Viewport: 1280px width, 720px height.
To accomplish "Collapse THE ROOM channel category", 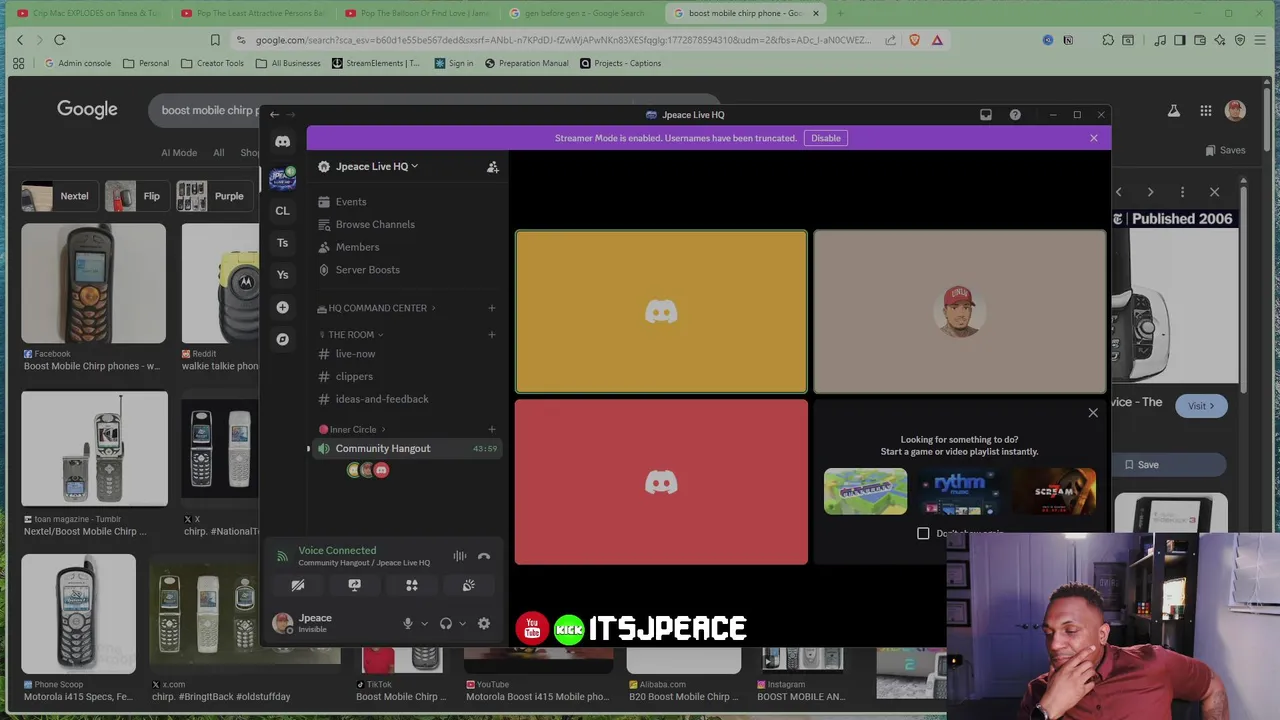I will (x=351, y=335).
